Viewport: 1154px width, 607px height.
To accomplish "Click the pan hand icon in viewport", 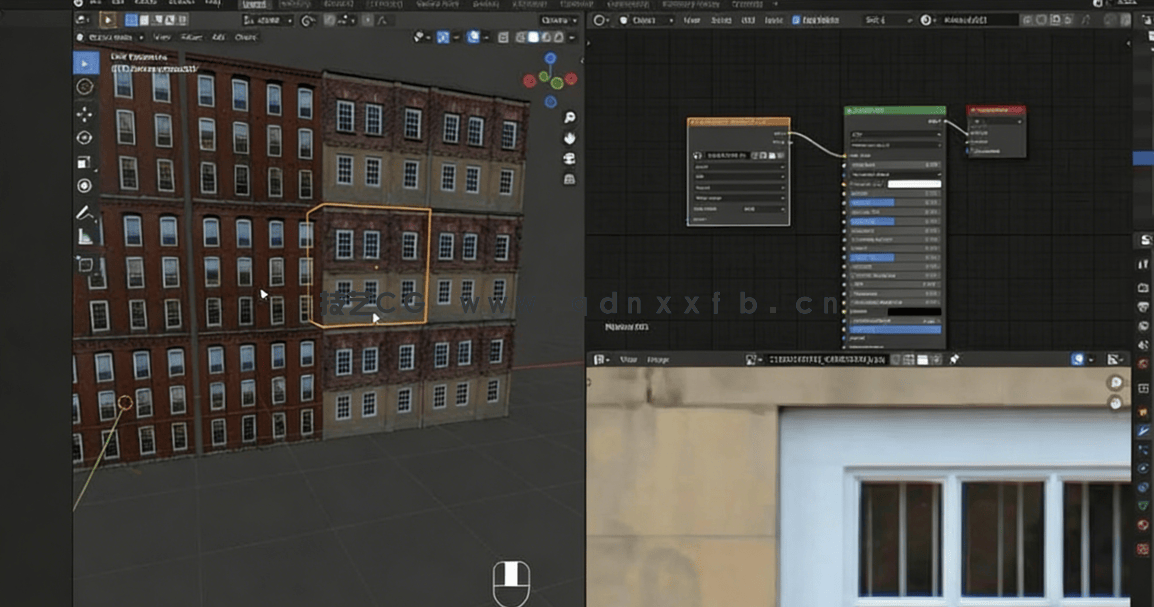I will pyautogui.click(x=568, y=139).
